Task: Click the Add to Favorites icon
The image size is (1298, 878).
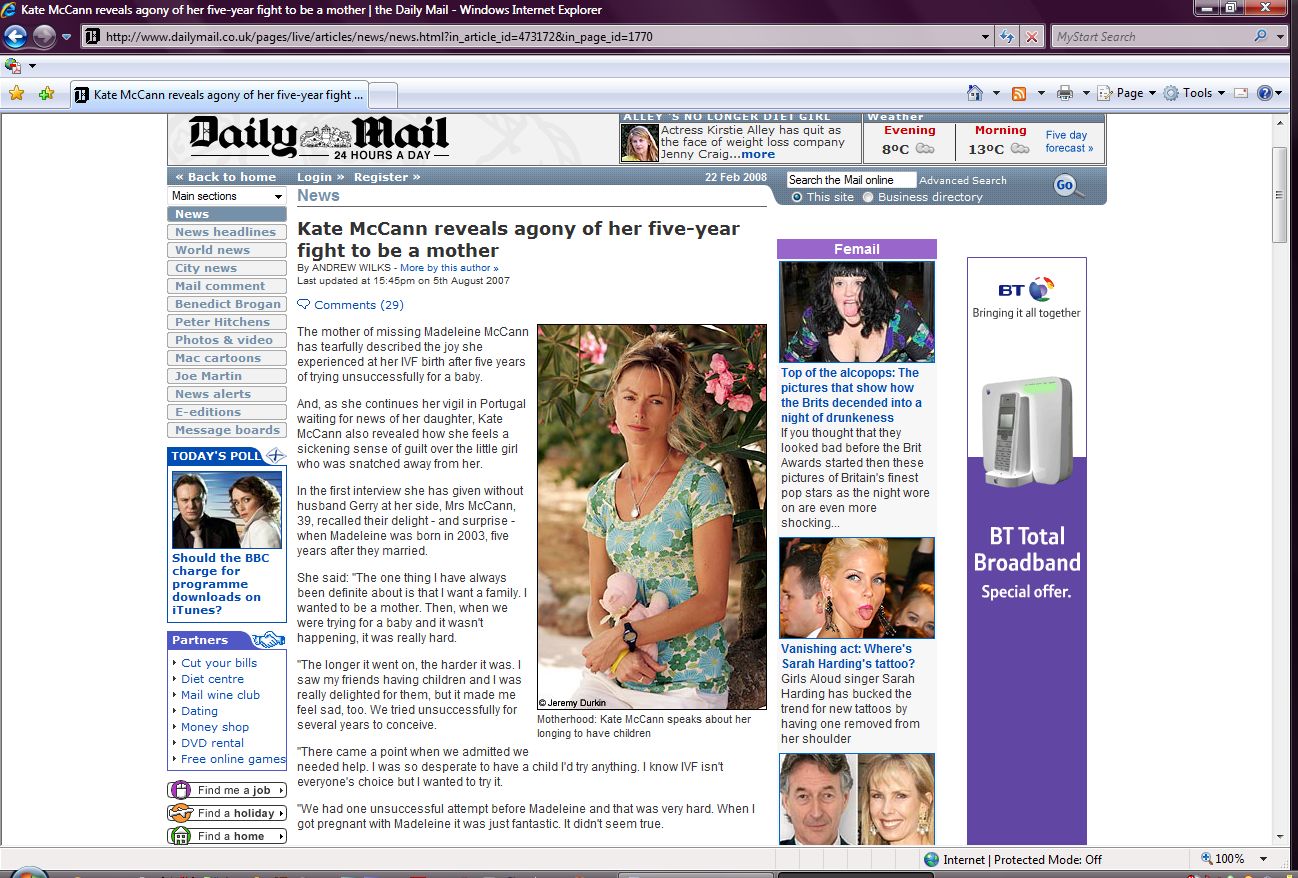Action: click(x=46, y=94)
